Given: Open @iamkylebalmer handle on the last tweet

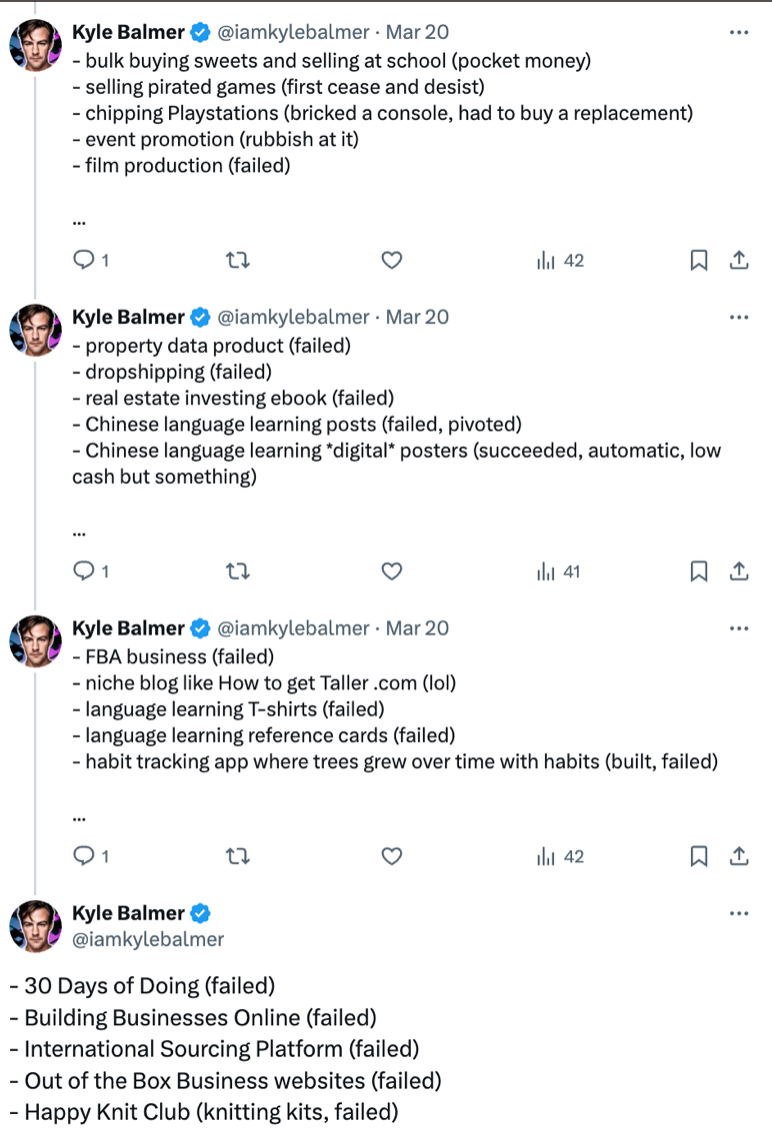Looking at the screenshot, I should [148, 939].
